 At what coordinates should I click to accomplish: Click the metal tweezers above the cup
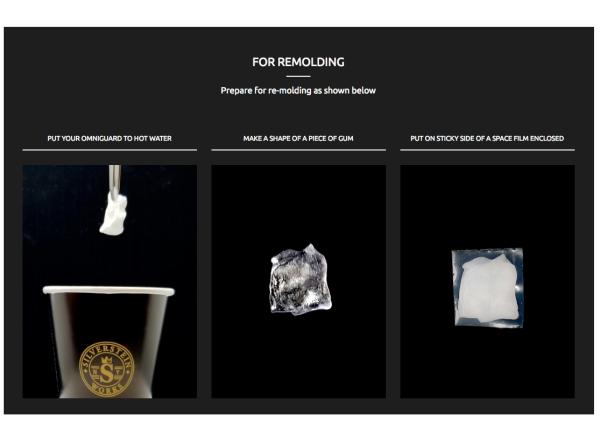[114, 181]
